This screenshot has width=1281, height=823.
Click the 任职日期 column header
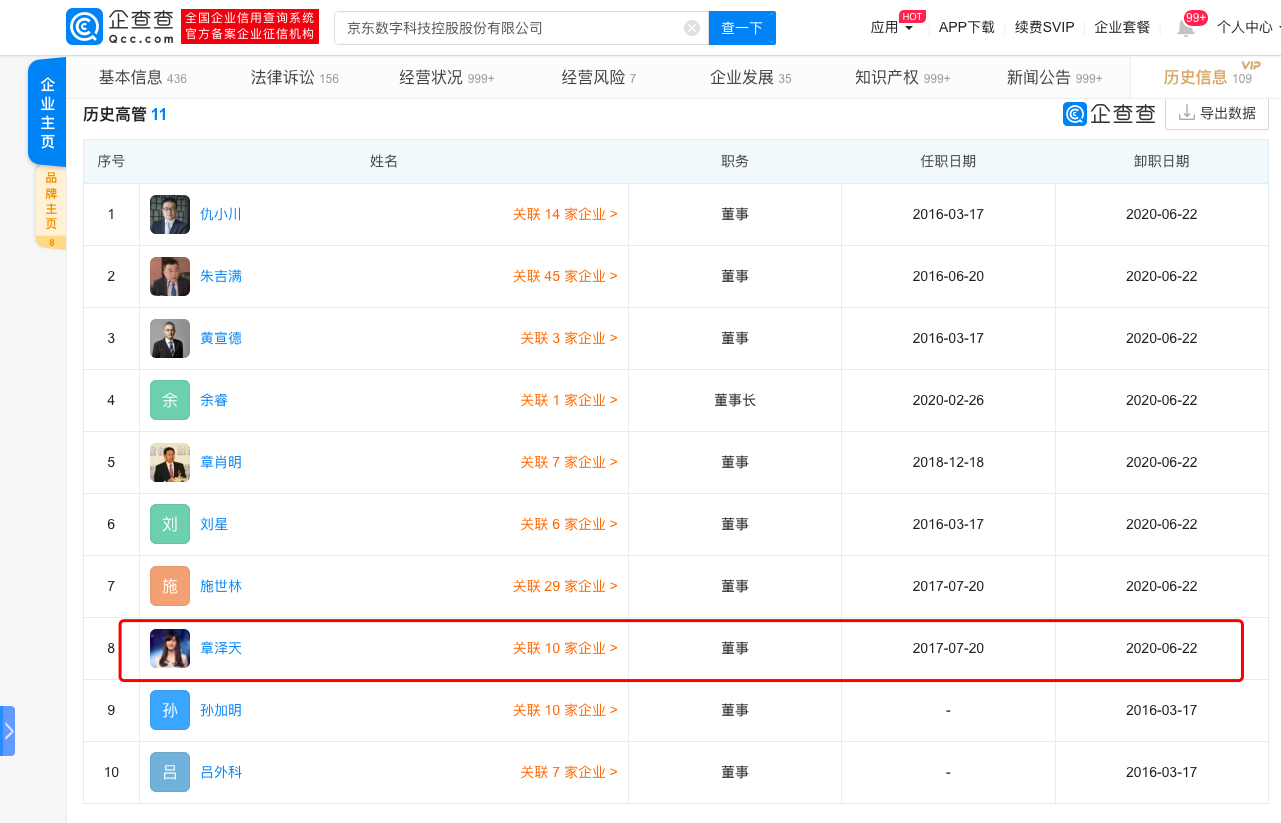click(x=948, y=161)
